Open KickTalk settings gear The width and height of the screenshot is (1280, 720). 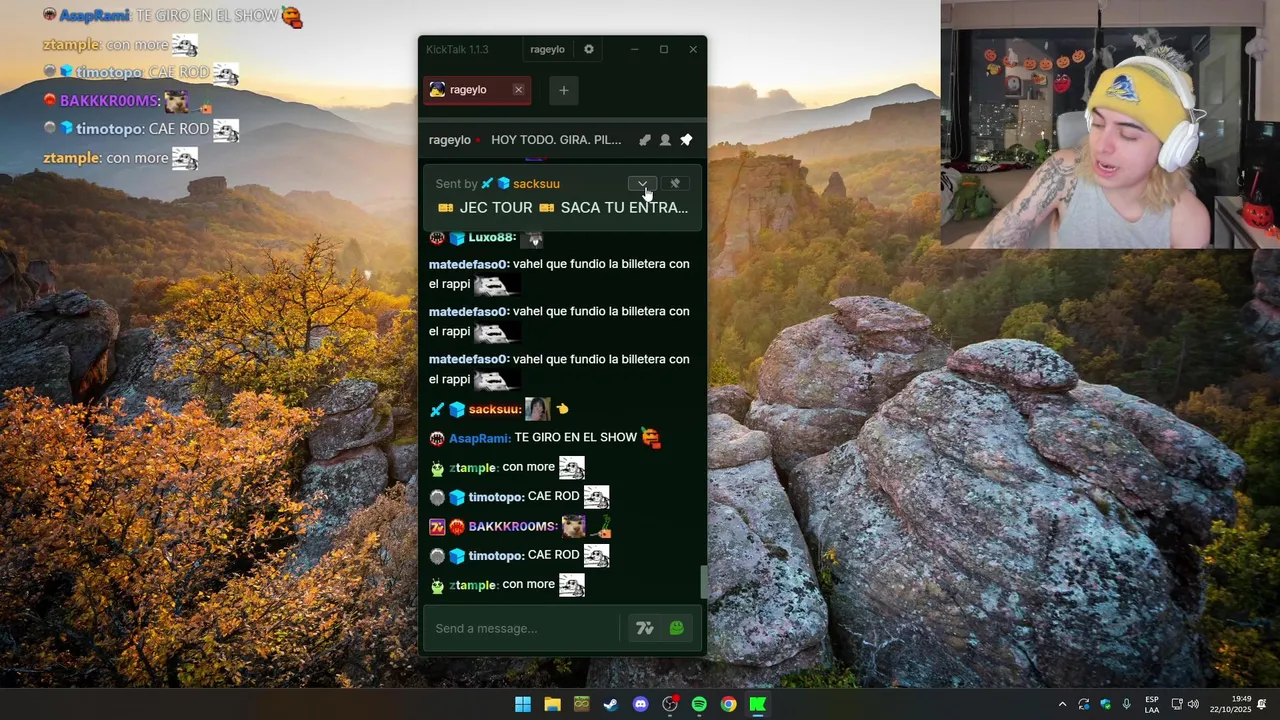coord(589,49)
